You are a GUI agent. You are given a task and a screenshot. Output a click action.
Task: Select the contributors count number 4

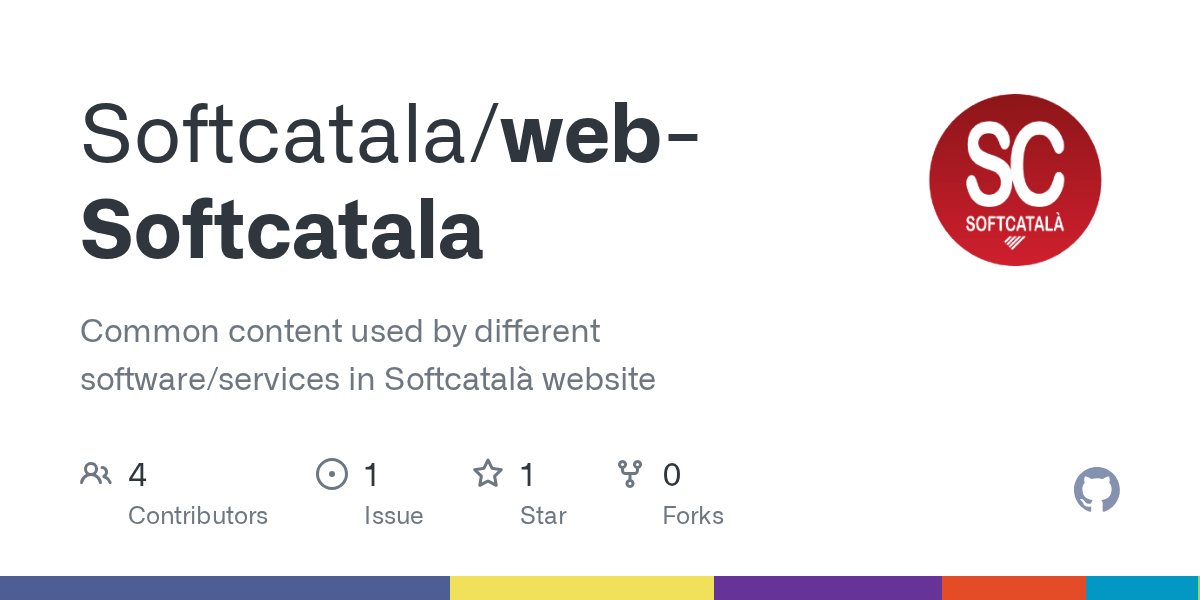pos(138,475)
